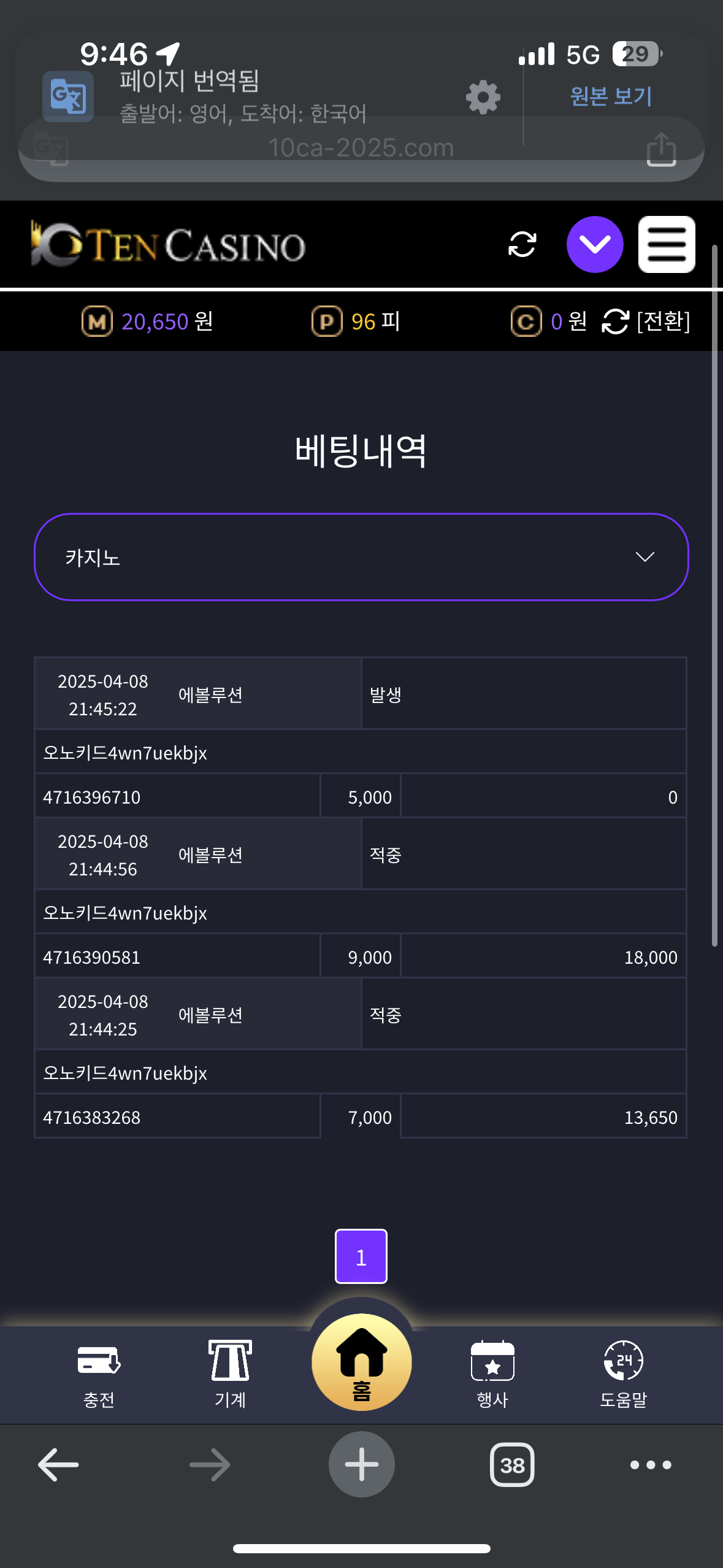Open the 행사 events calendar icon

pyautogui.click(x=492, y=1374)
